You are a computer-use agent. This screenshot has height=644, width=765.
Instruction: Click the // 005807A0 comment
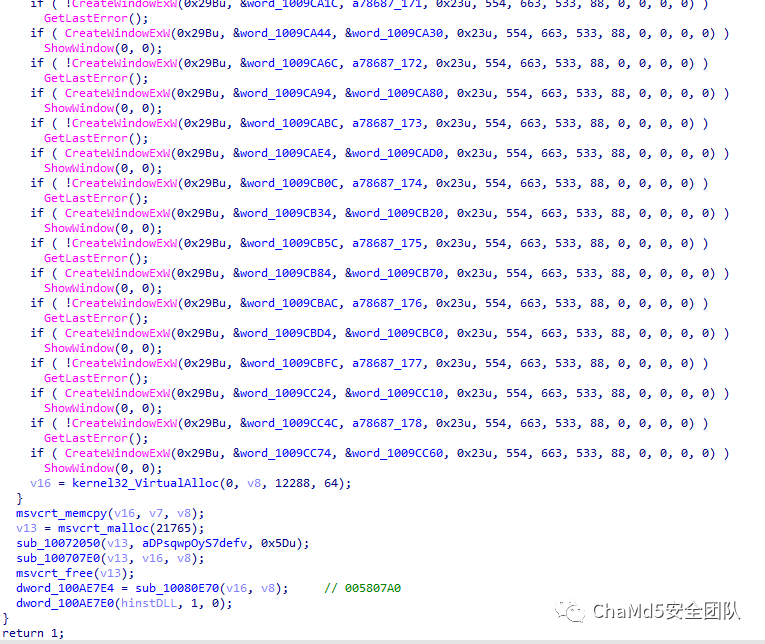(x=362, y=588)
